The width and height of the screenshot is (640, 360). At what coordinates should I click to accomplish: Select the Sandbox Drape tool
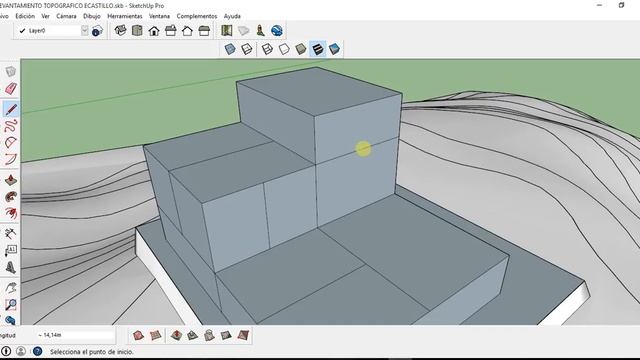(x=209, y=336)
